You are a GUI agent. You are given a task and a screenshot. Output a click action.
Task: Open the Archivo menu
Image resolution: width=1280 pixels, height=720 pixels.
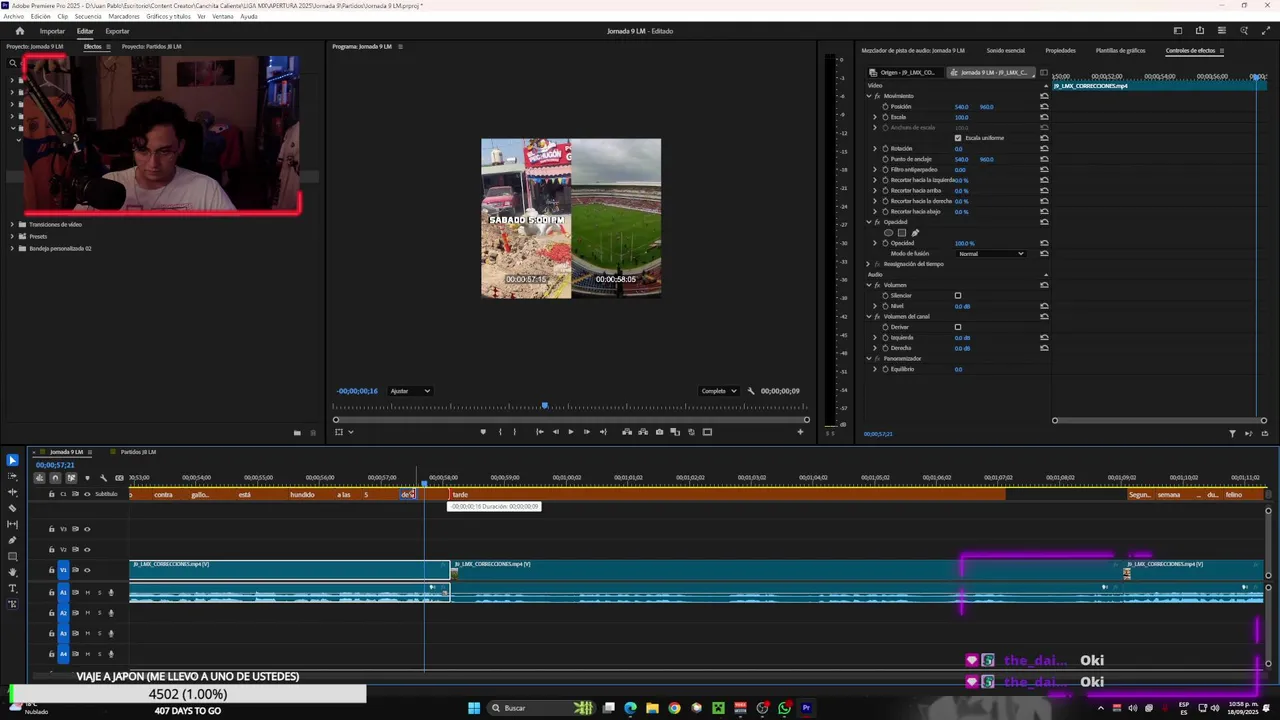click(x=13, y=17)
